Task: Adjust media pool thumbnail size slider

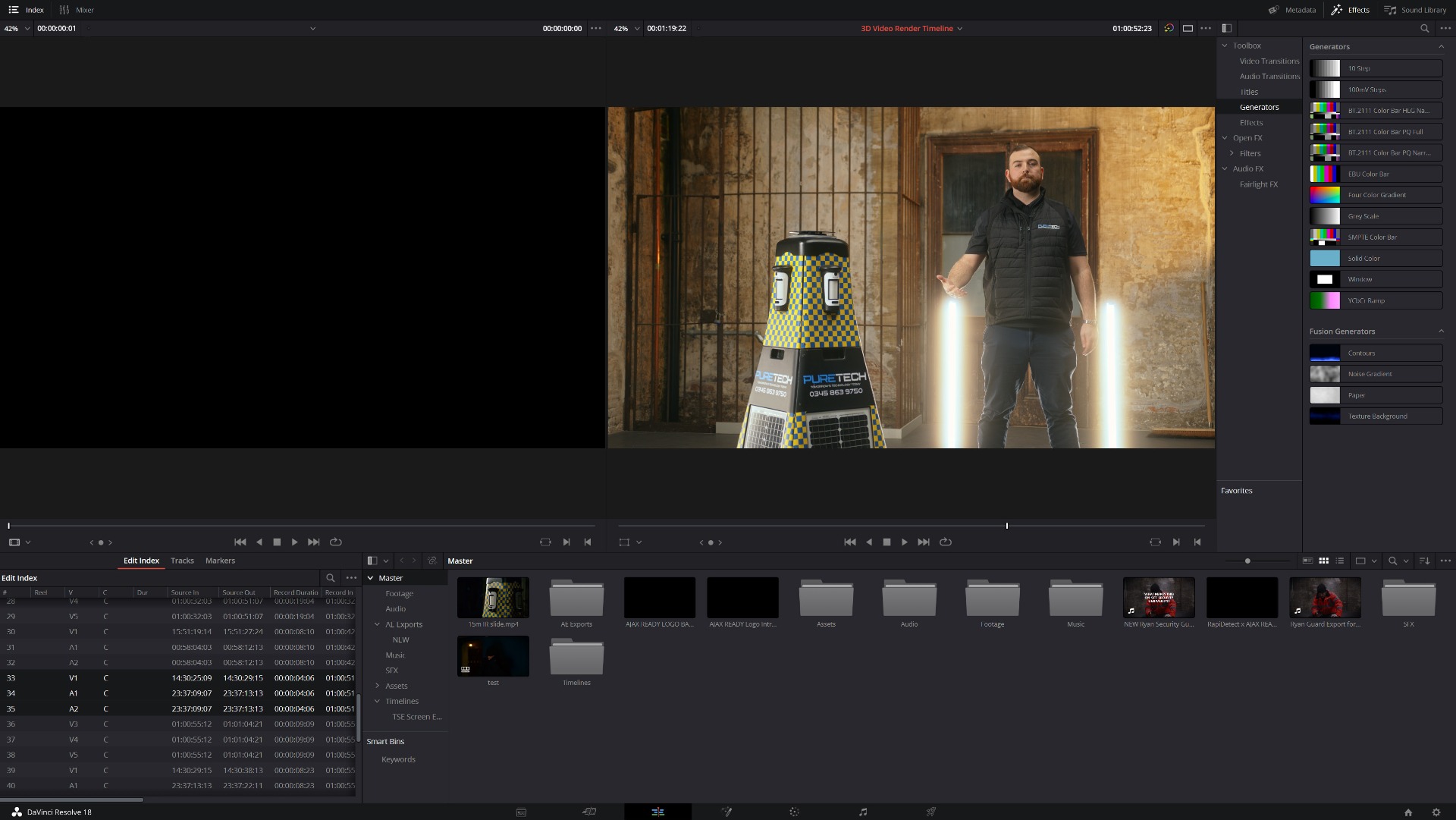Action: pos(1247,561)
